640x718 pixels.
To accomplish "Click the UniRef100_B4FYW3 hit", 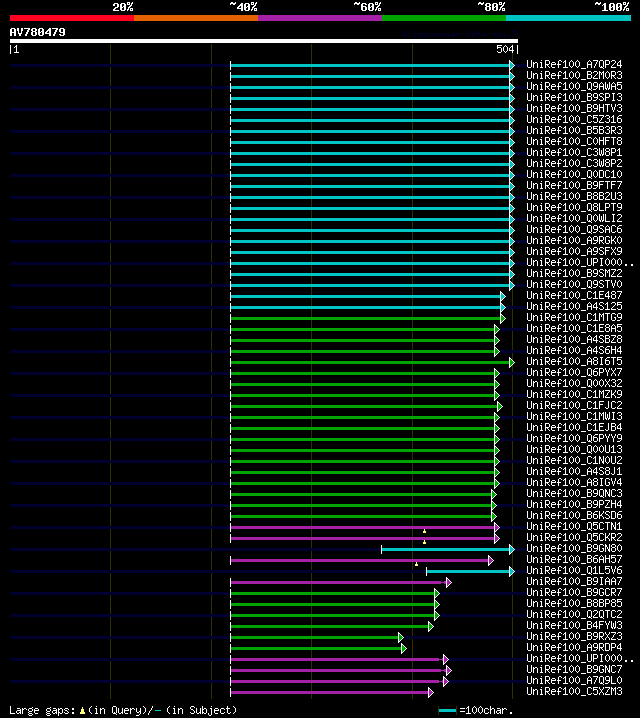I will point(574,625).
